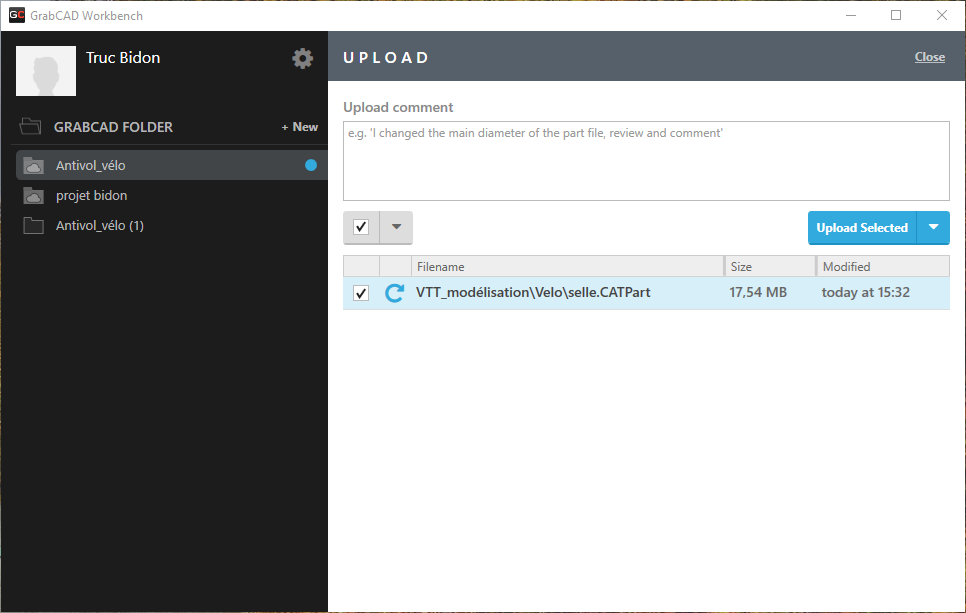Open settings with the gear icon
The height and width of the screenshot is (613, 966).
point(302,59)
